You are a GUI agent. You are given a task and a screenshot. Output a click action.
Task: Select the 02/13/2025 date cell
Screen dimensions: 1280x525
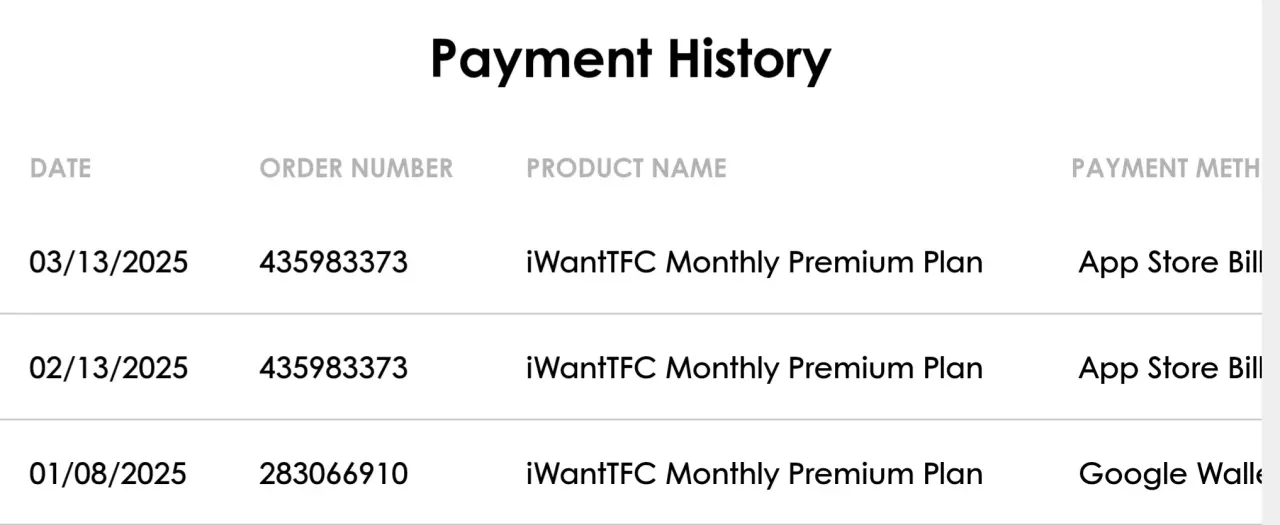tap(108, 368)
